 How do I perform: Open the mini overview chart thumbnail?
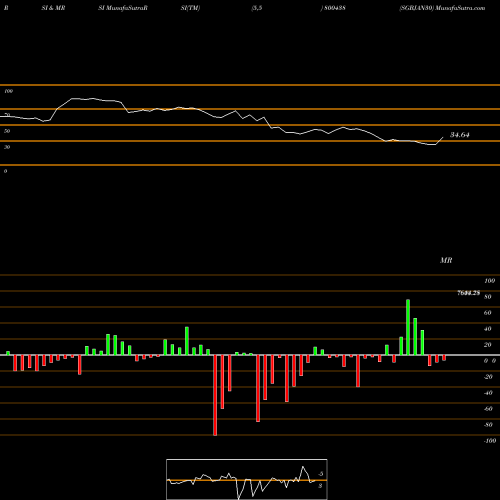(x=247, y=479)
